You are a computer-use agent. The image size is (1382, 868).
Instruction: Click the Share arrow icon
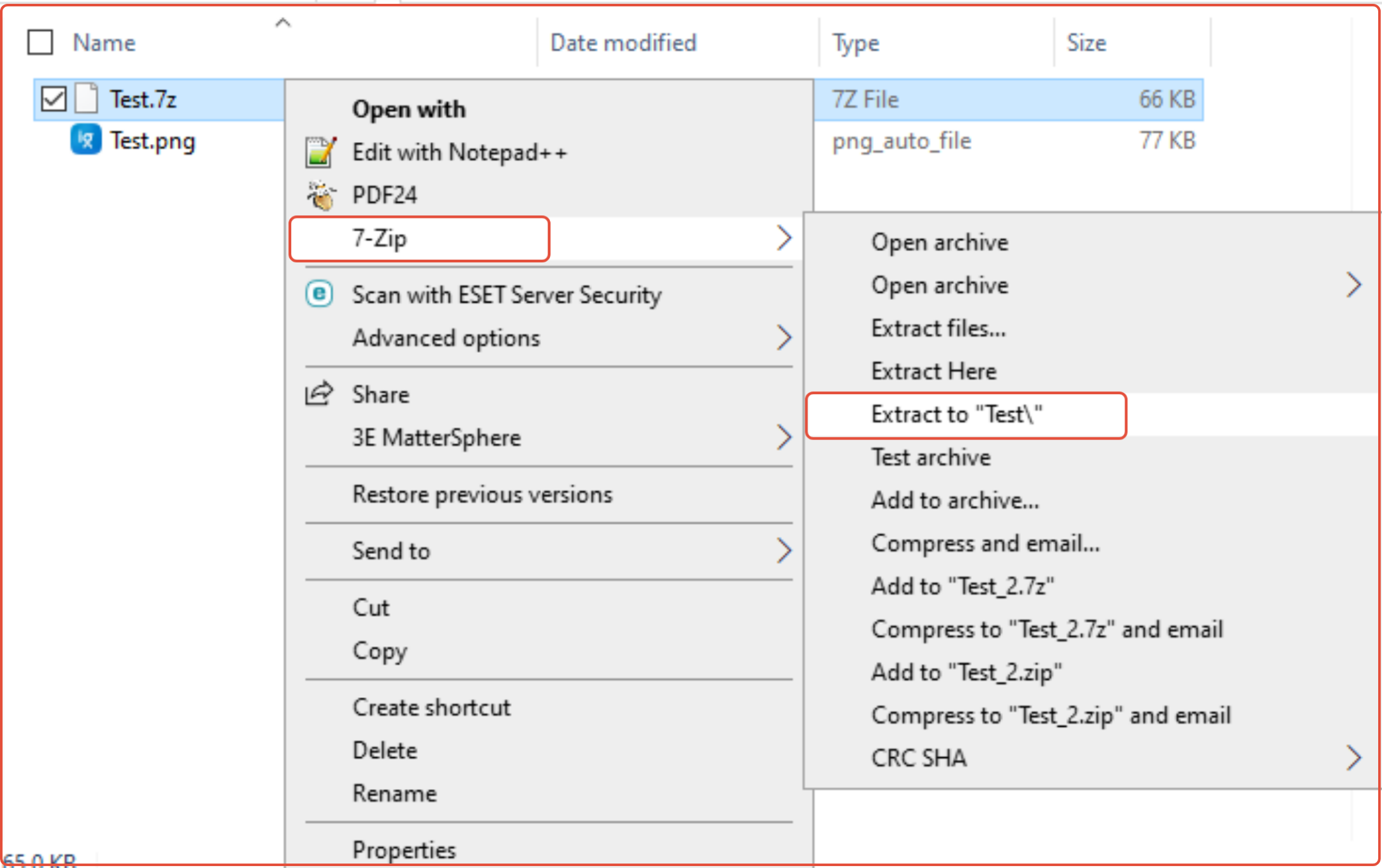tap(319, 394)
